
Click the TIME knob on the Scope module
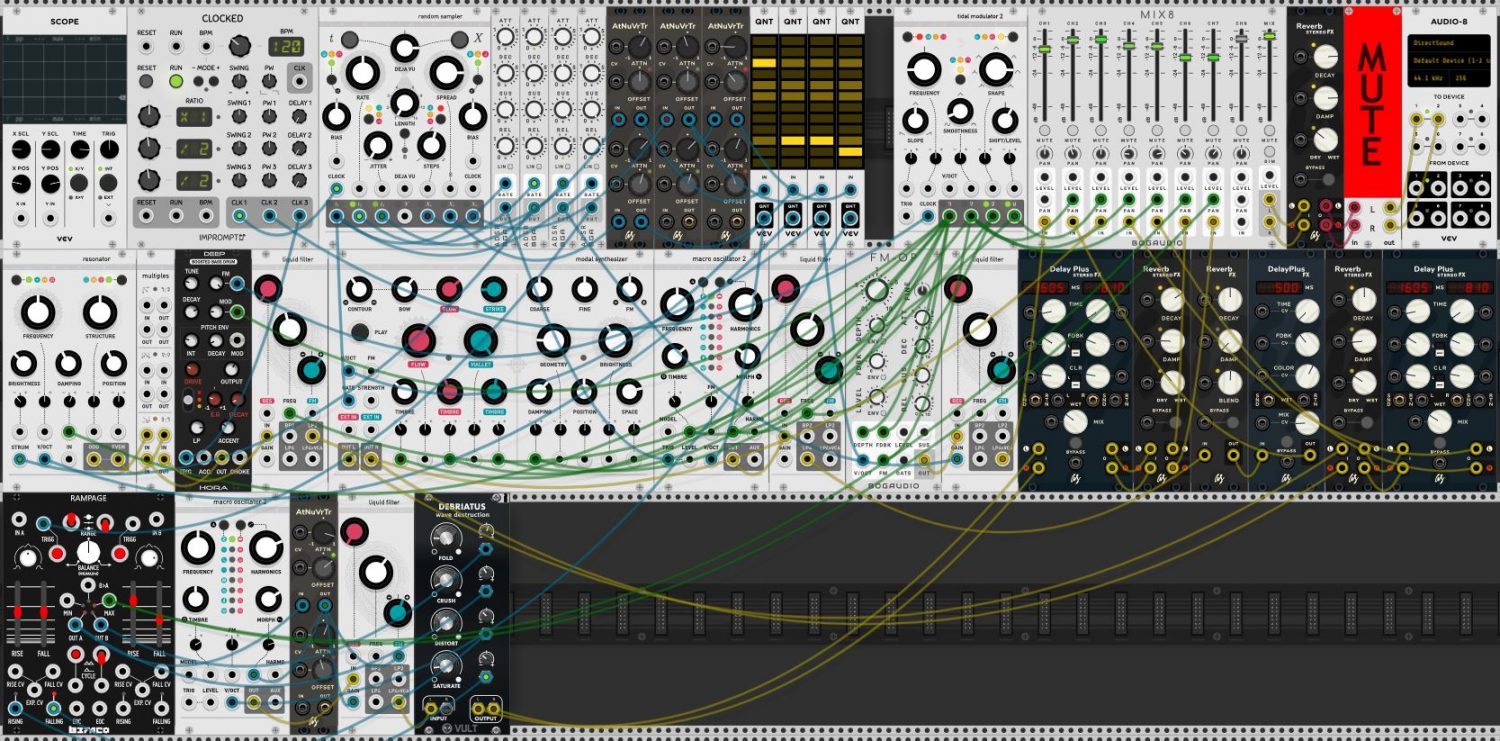(78, 149)
